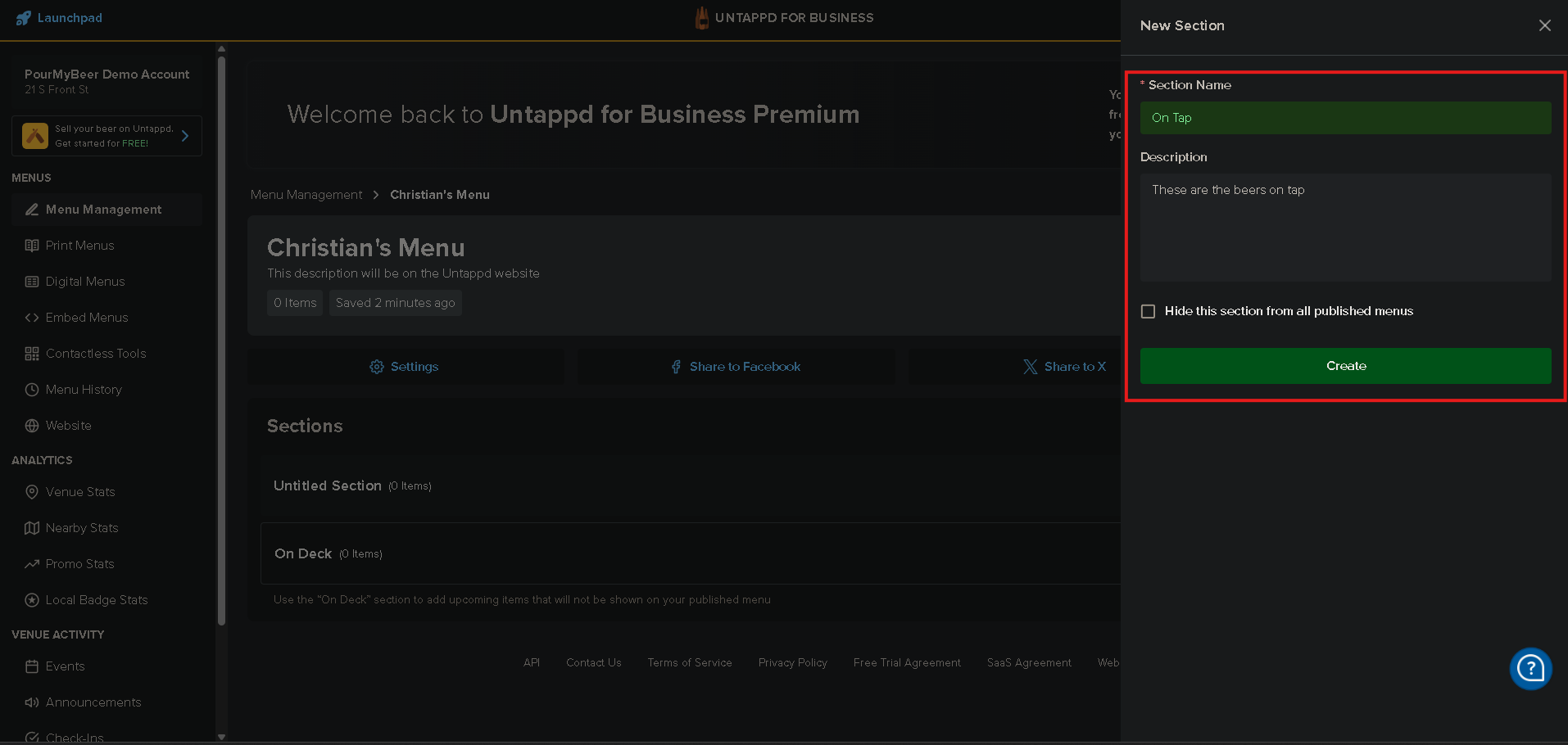Click the Nearby Stats map icon
Viewport: 1568px width, 745px height.
click(x=32, y=528)
